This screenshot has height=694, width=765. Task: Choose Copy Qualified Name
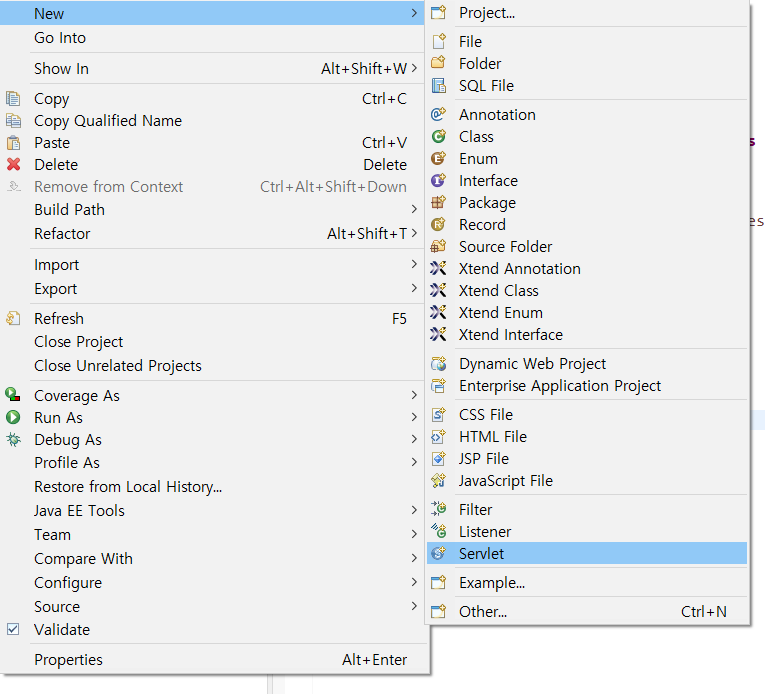tap(212, 121)
